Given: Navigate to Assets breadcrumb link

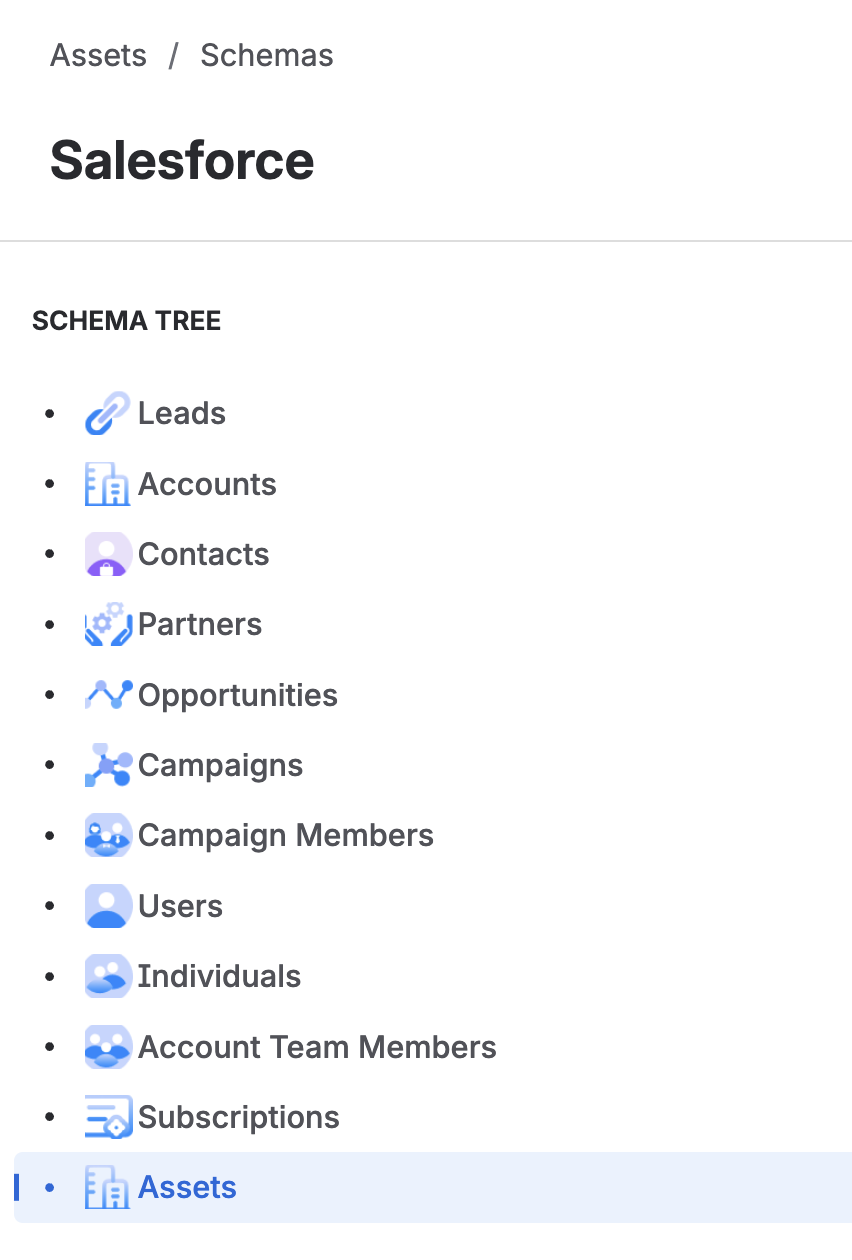Looking at the screenshot, I should pos(98,55).
